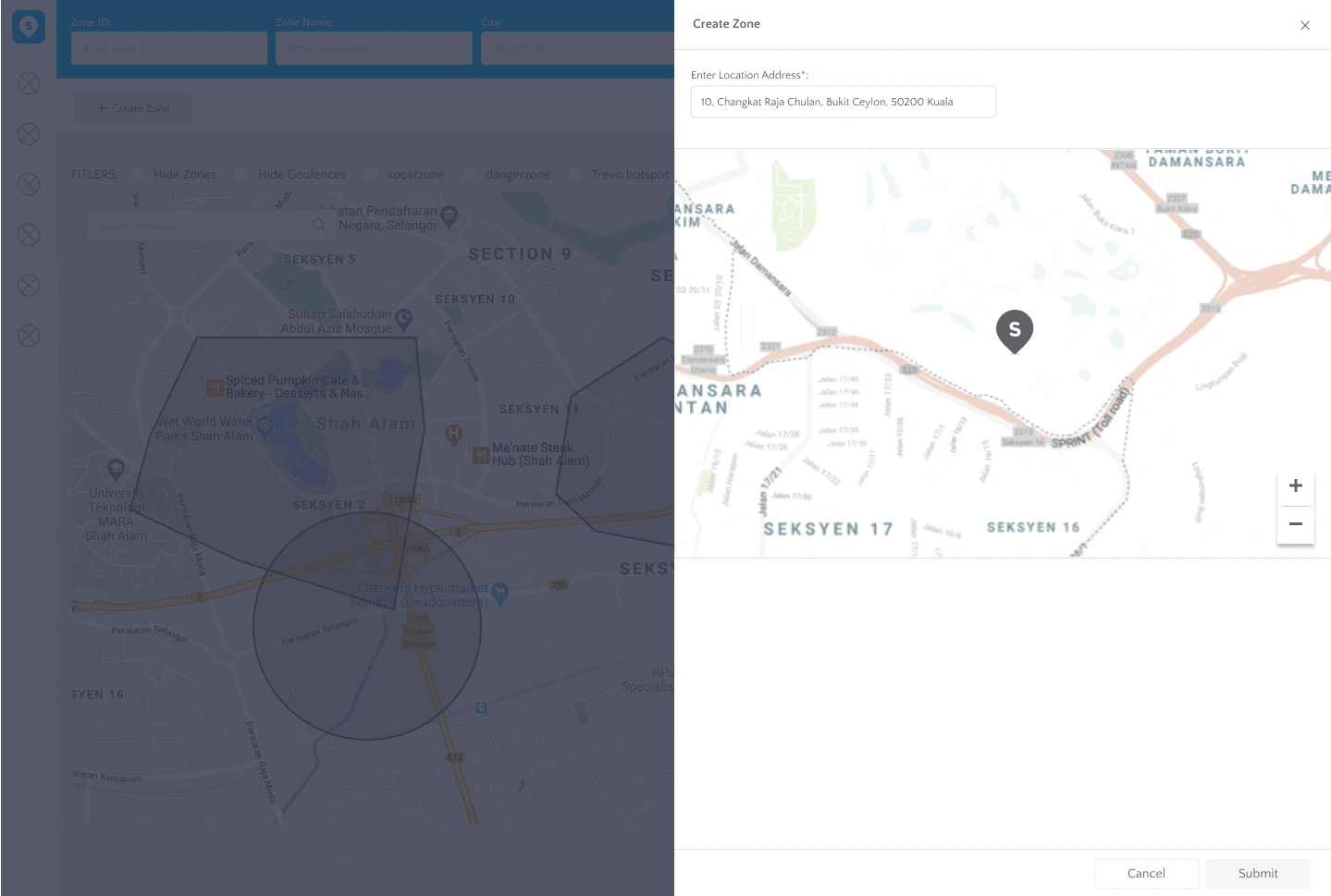Toggle the socarzone filter checkbox
The height and width of the screenshot is (896, 1331).
[x=371, y=174]
